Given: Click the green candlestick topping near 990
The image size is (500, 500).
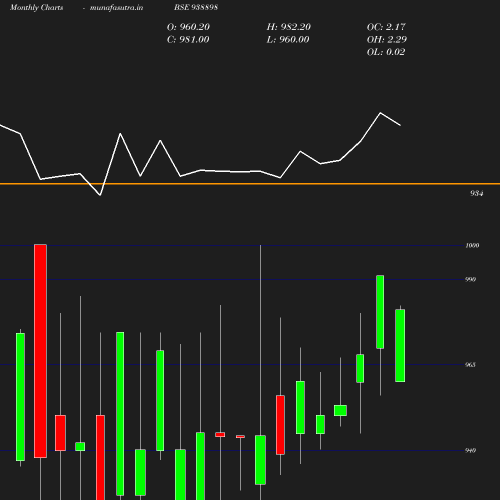Looking at the screenshot, I should click(380, 312).
